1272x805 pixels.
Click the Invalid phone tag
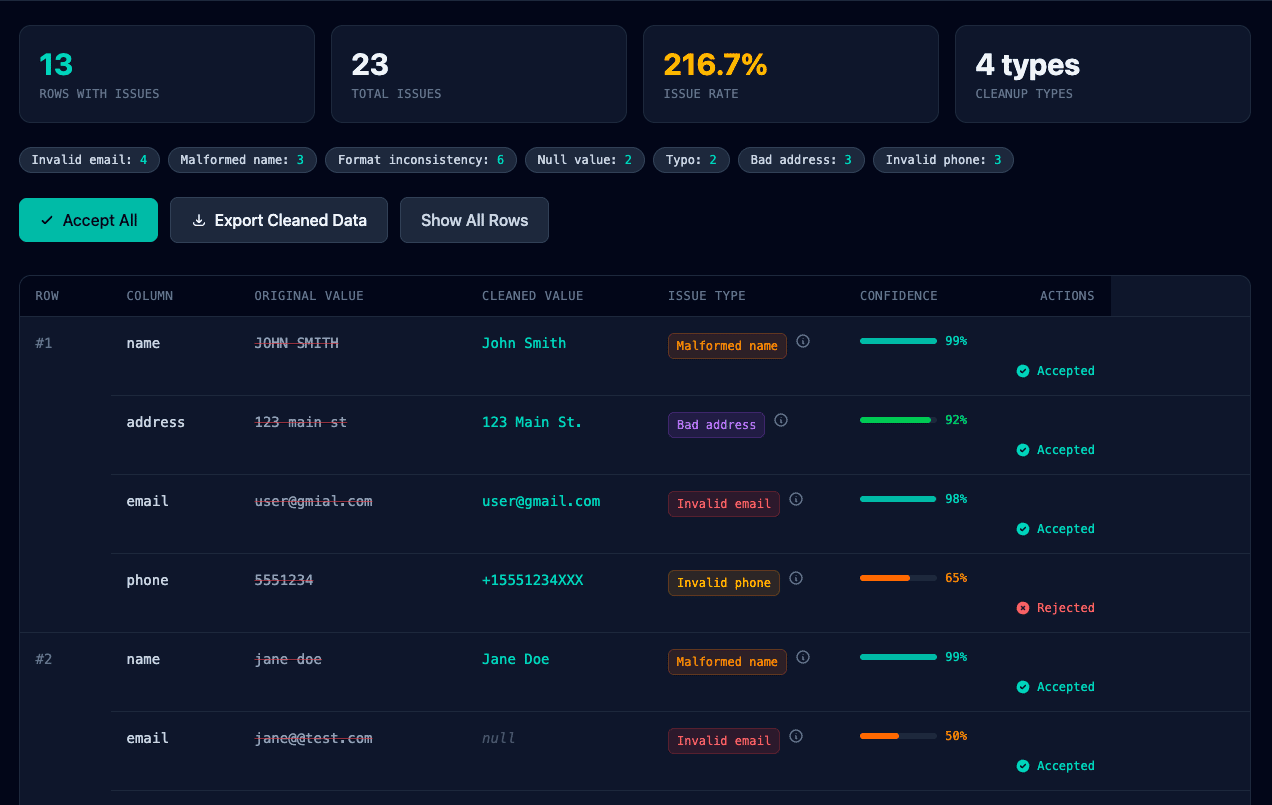724,583
